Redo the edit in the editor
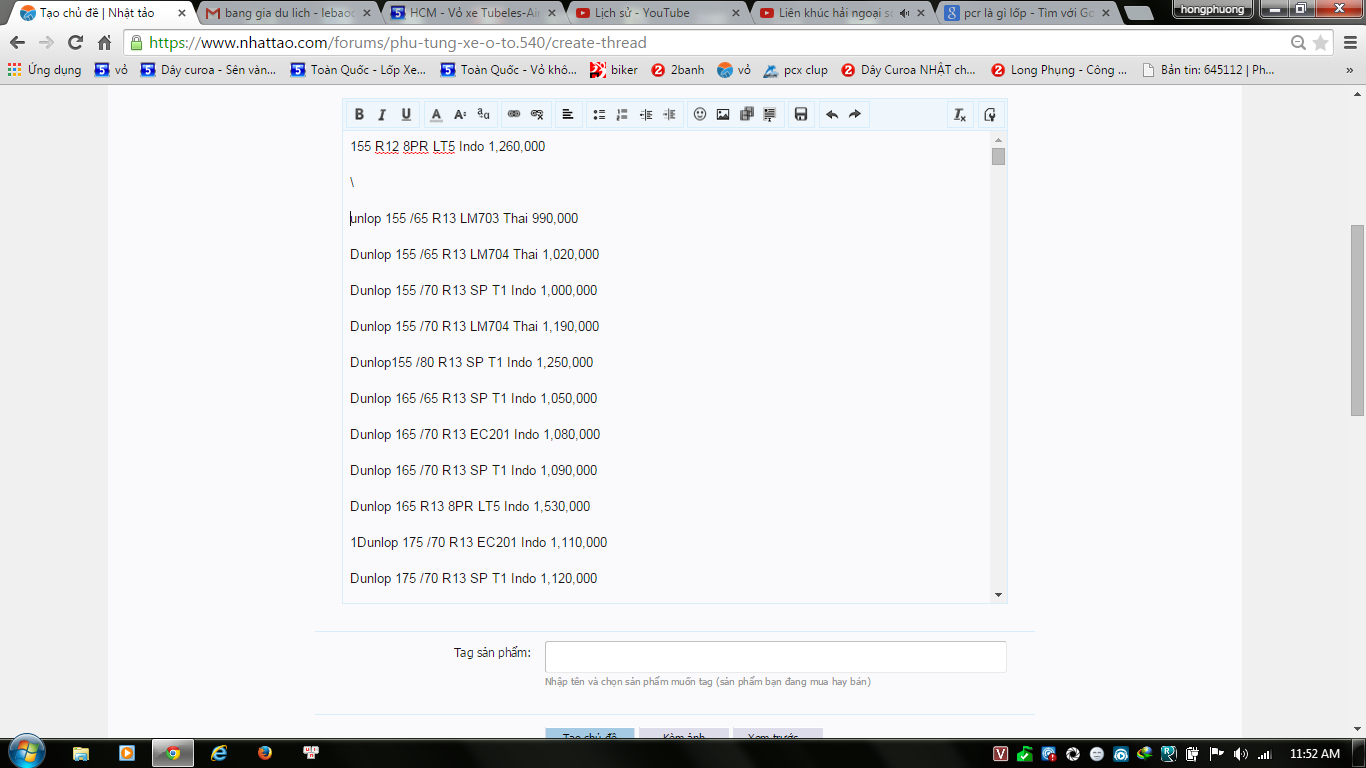Image resolution: width=1366 pixels, height=768 pixels. (855, 115)
